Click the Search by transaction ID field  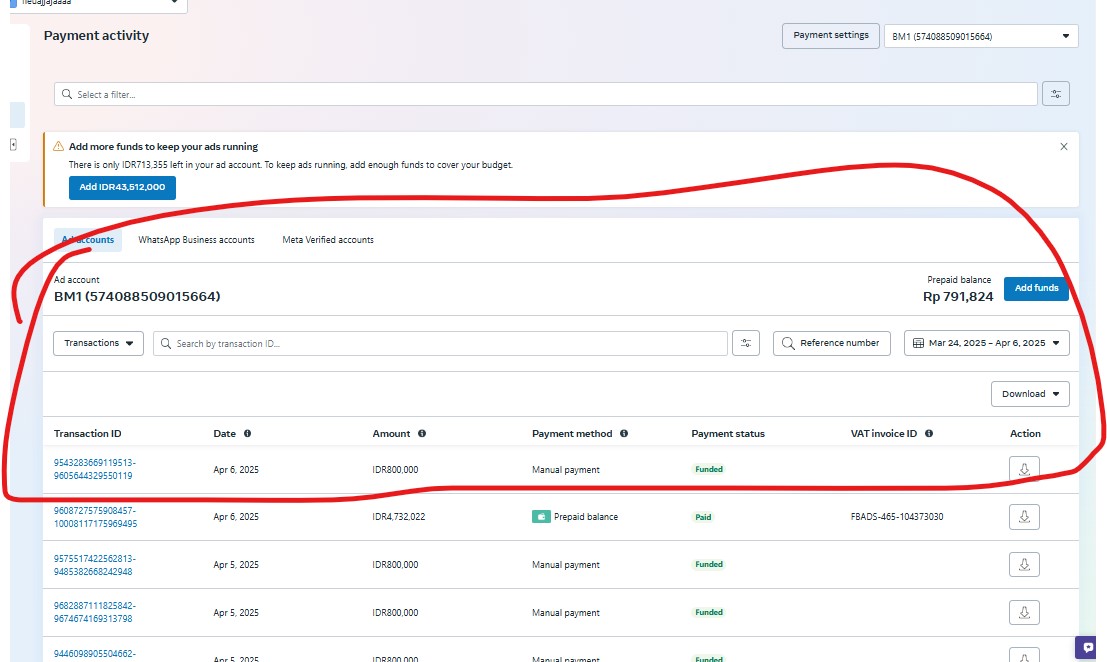[x=440, y=343]
